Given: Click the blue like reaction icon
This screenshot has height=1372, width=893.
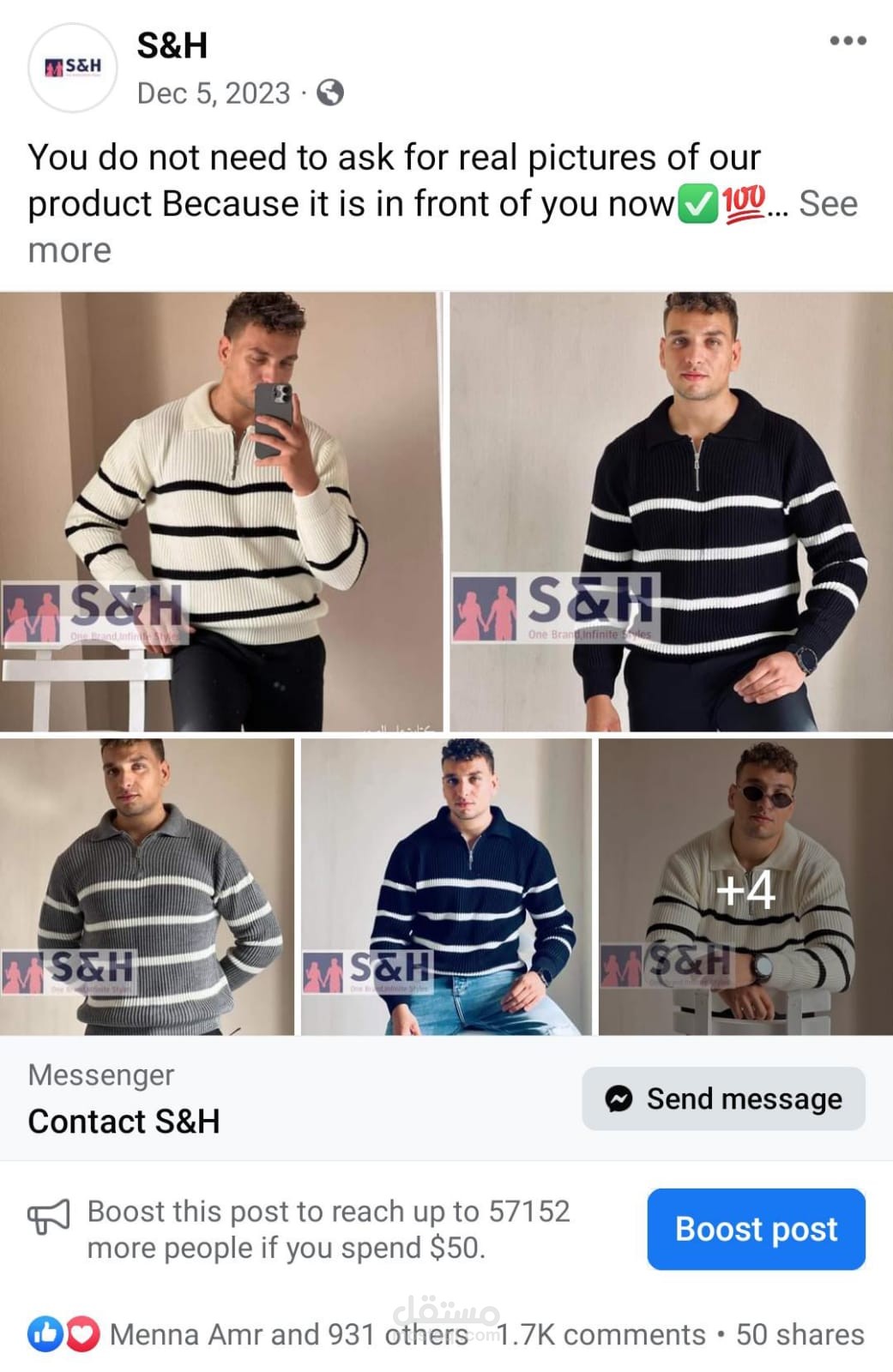Looking at the screenshot, I should coord(45,1334).
